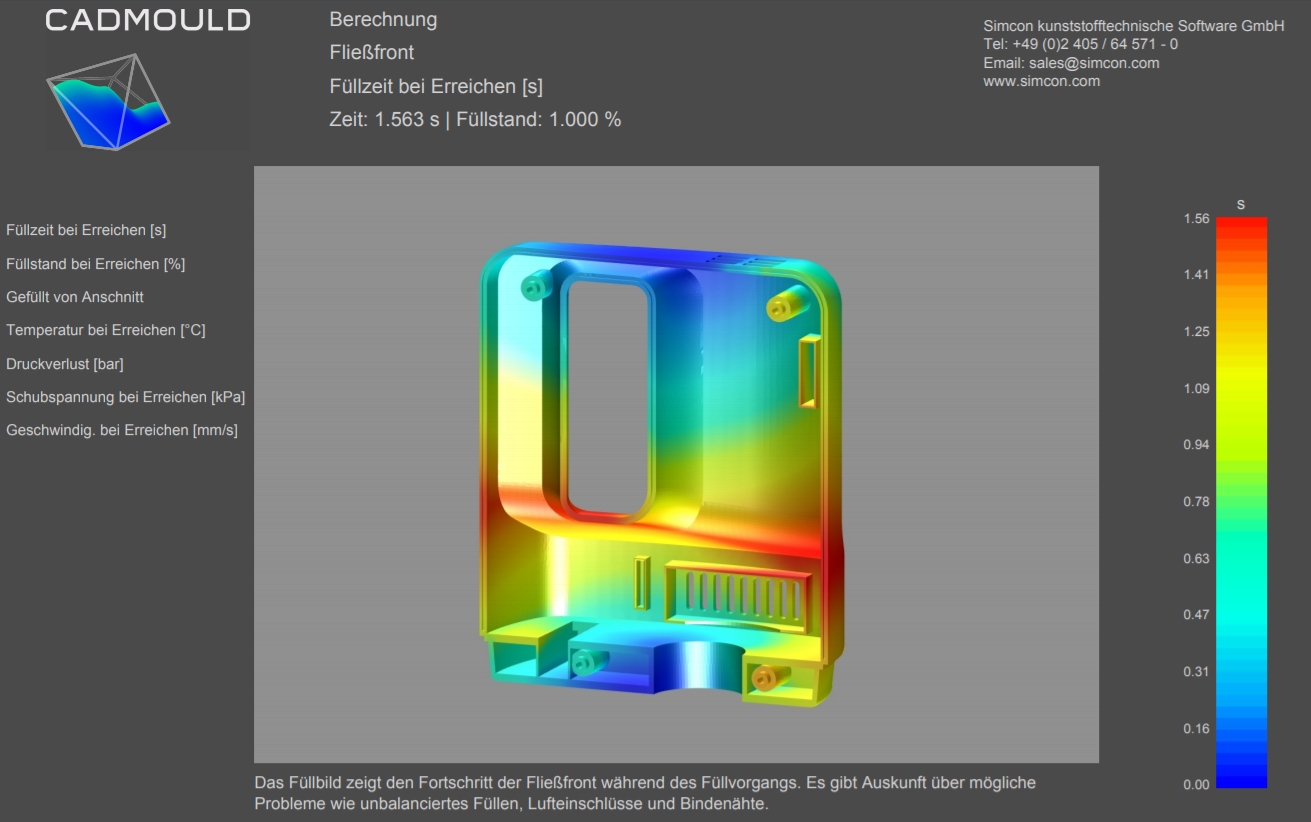Image resolution: width=1311 pixels, height=822 pixels.
Task: Click the Zeit 1.563 s Füllstand status line
Action: coord(475,119)
